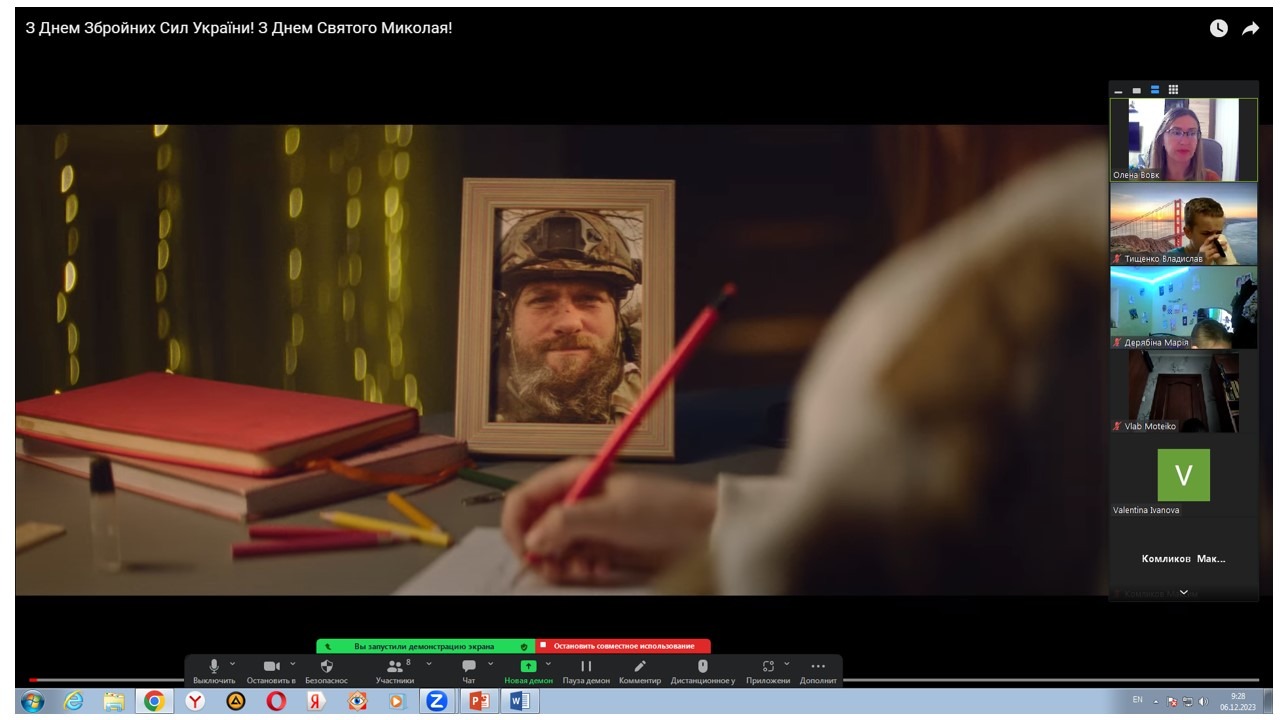
Task: Open the Безопасность shield icon
Action: click(326, 667)
